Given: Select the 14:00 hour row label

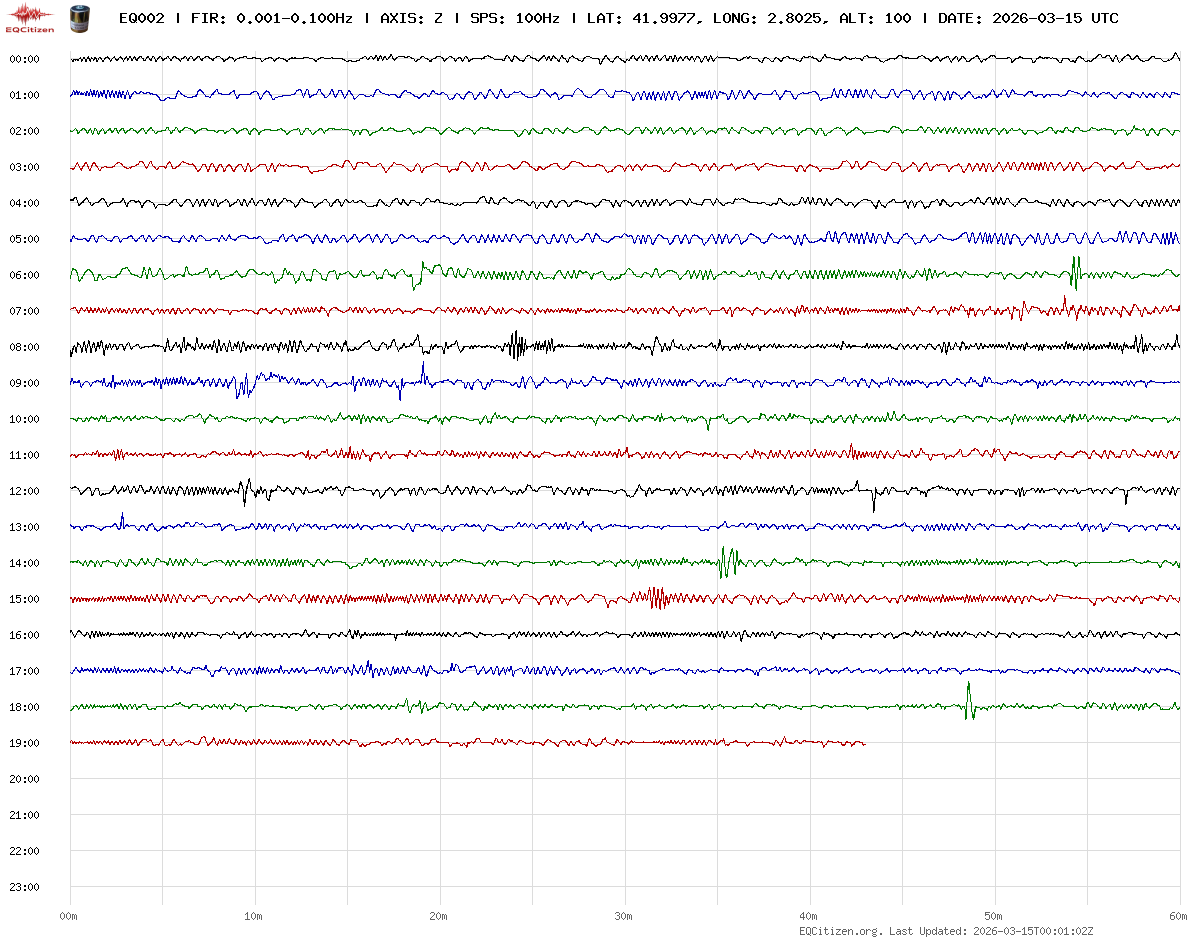Looking at the screenshot, I should pyautogui.click(x=24, y=563).
